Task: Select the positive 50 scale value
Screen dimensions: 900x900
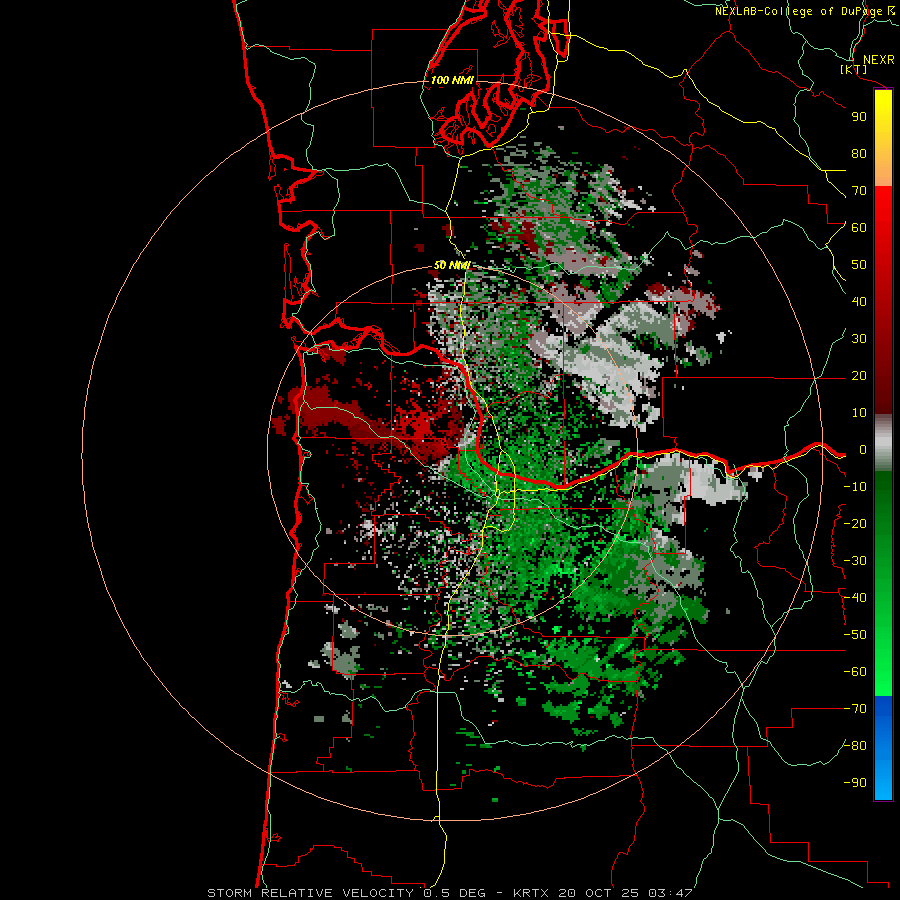Action: [859, 265]
